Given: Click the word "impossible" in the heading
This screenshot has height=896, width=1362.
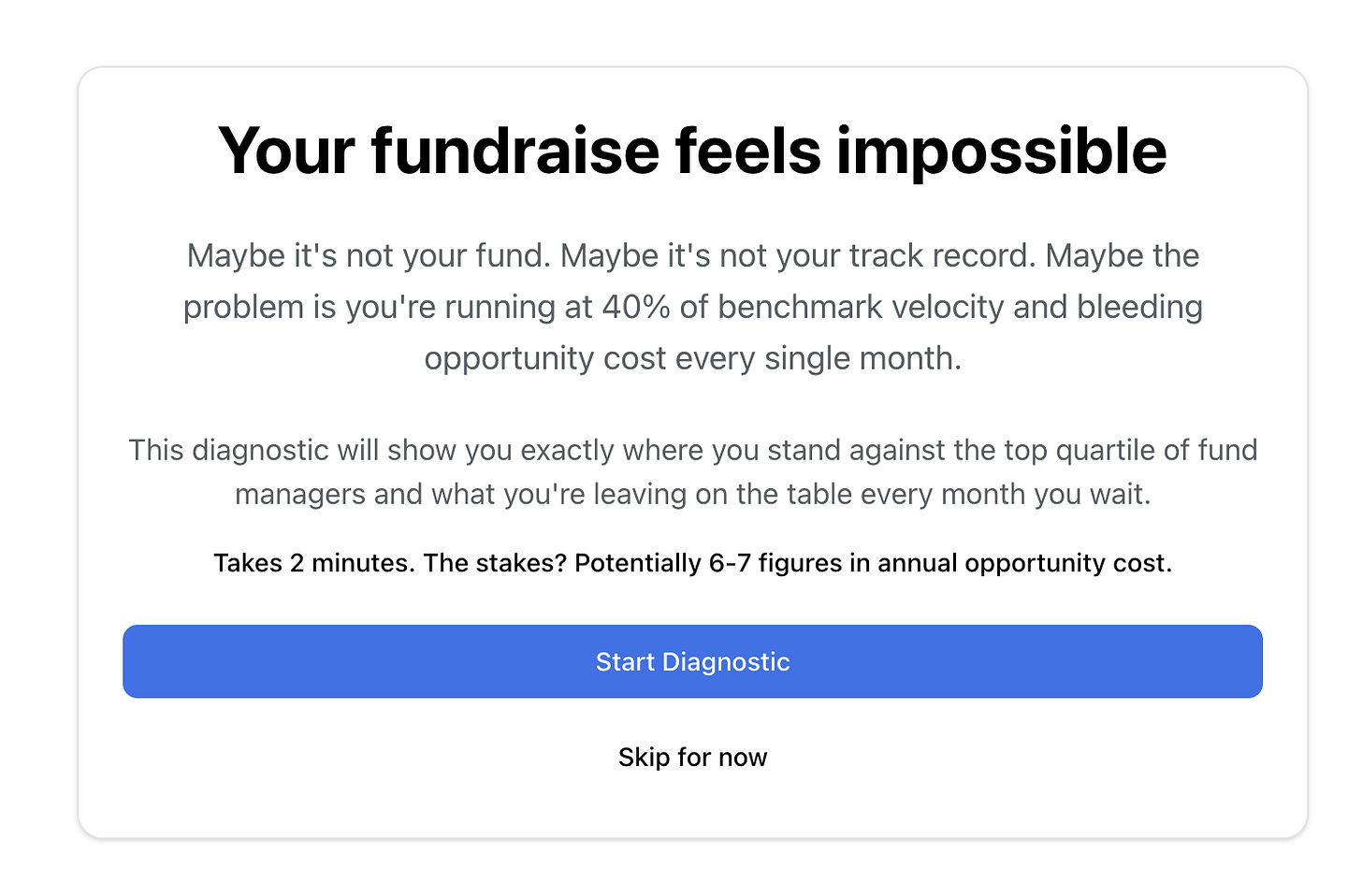Looking at the screenshot, I should [x=1001, y=151].
